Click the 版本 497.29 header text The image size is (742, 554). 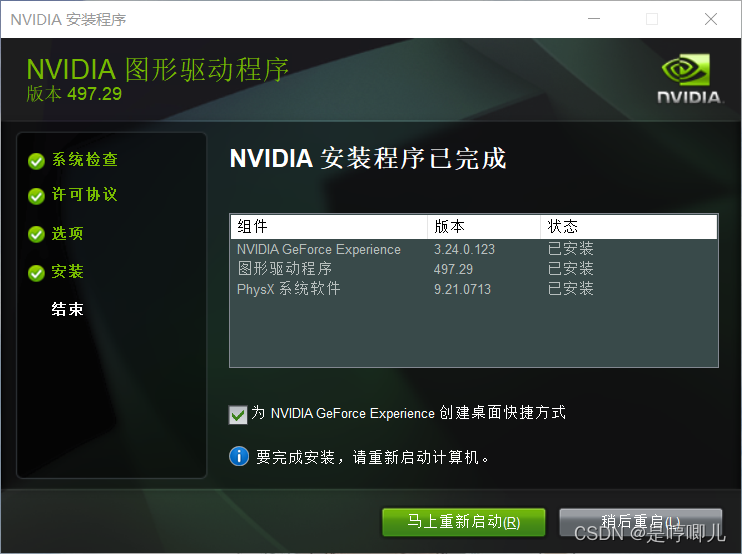pos(74,94)
